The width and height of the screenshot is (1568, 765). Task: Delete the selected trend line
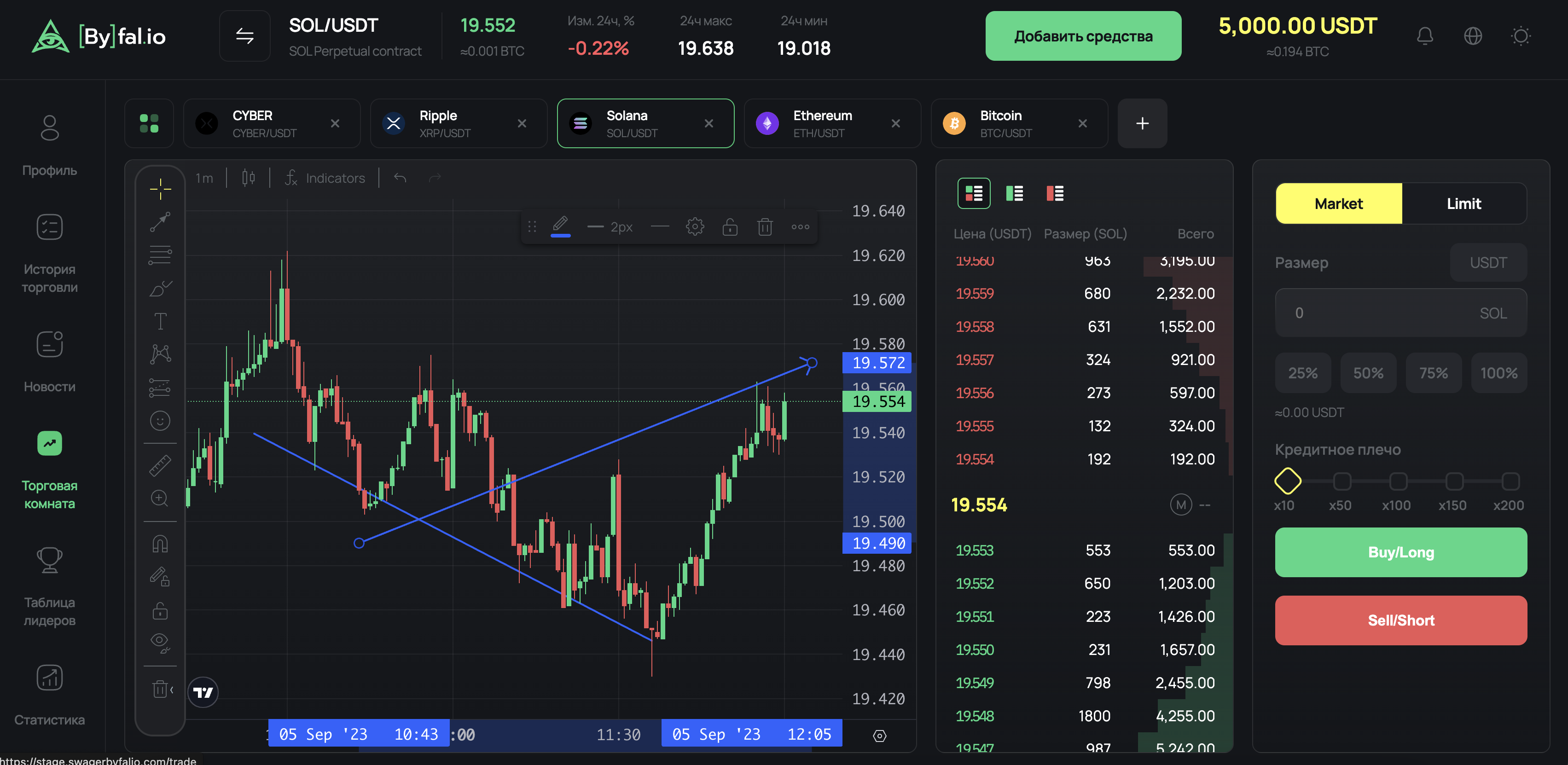click(x=765, y=226)
